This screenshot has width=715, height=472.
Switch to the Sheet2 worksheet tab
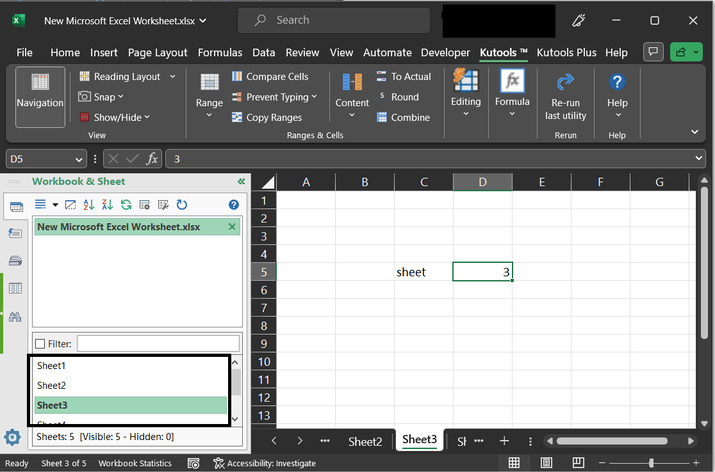365,441
